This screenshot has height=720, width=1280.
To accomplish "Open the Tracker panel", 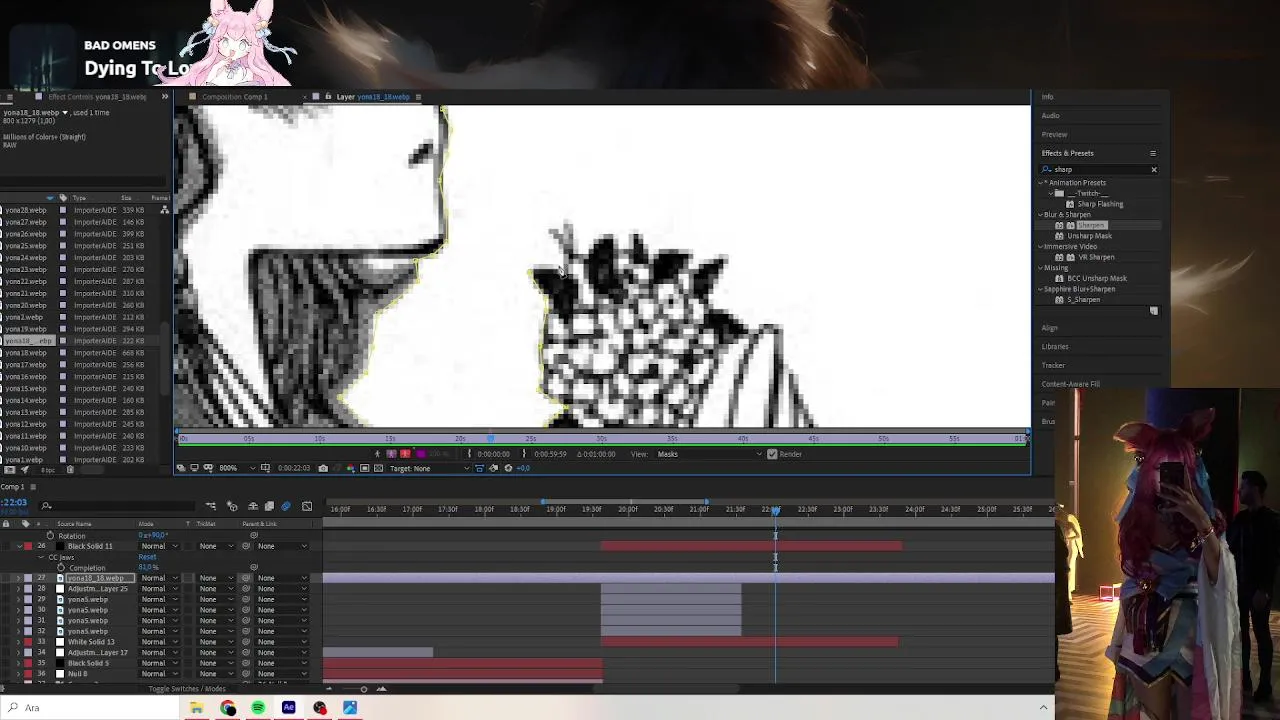I will (x=1053, y=365).
